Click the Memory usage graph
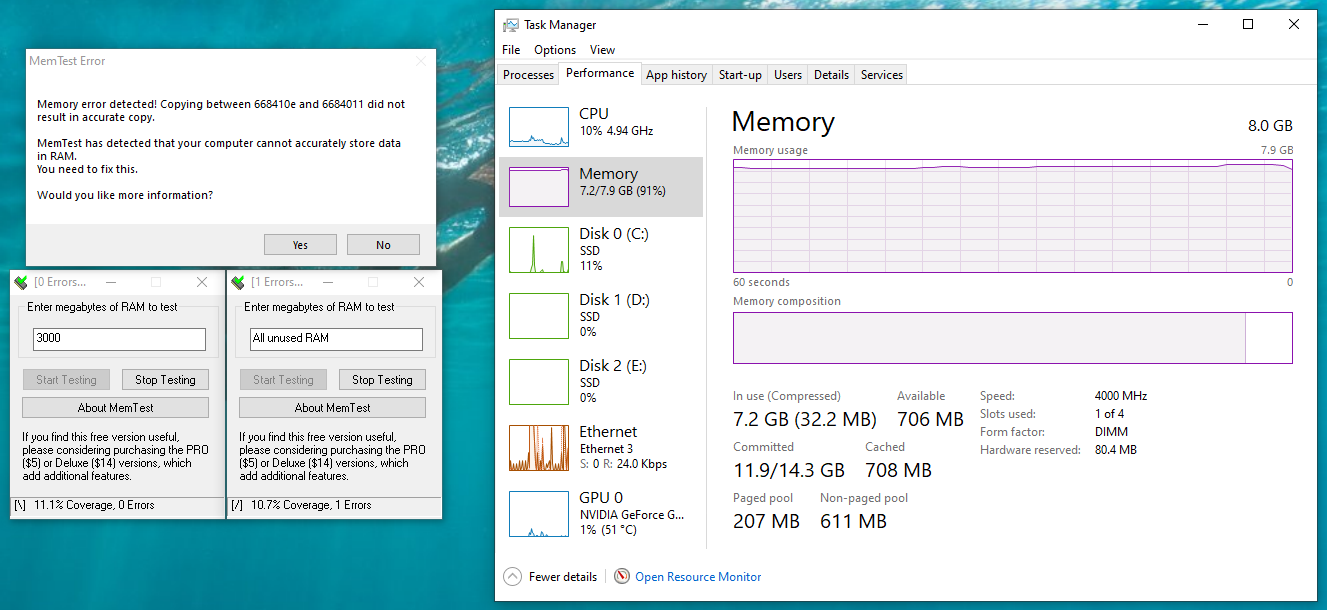The height and width of the screenshot is (610, 1327). (1013, 214)
